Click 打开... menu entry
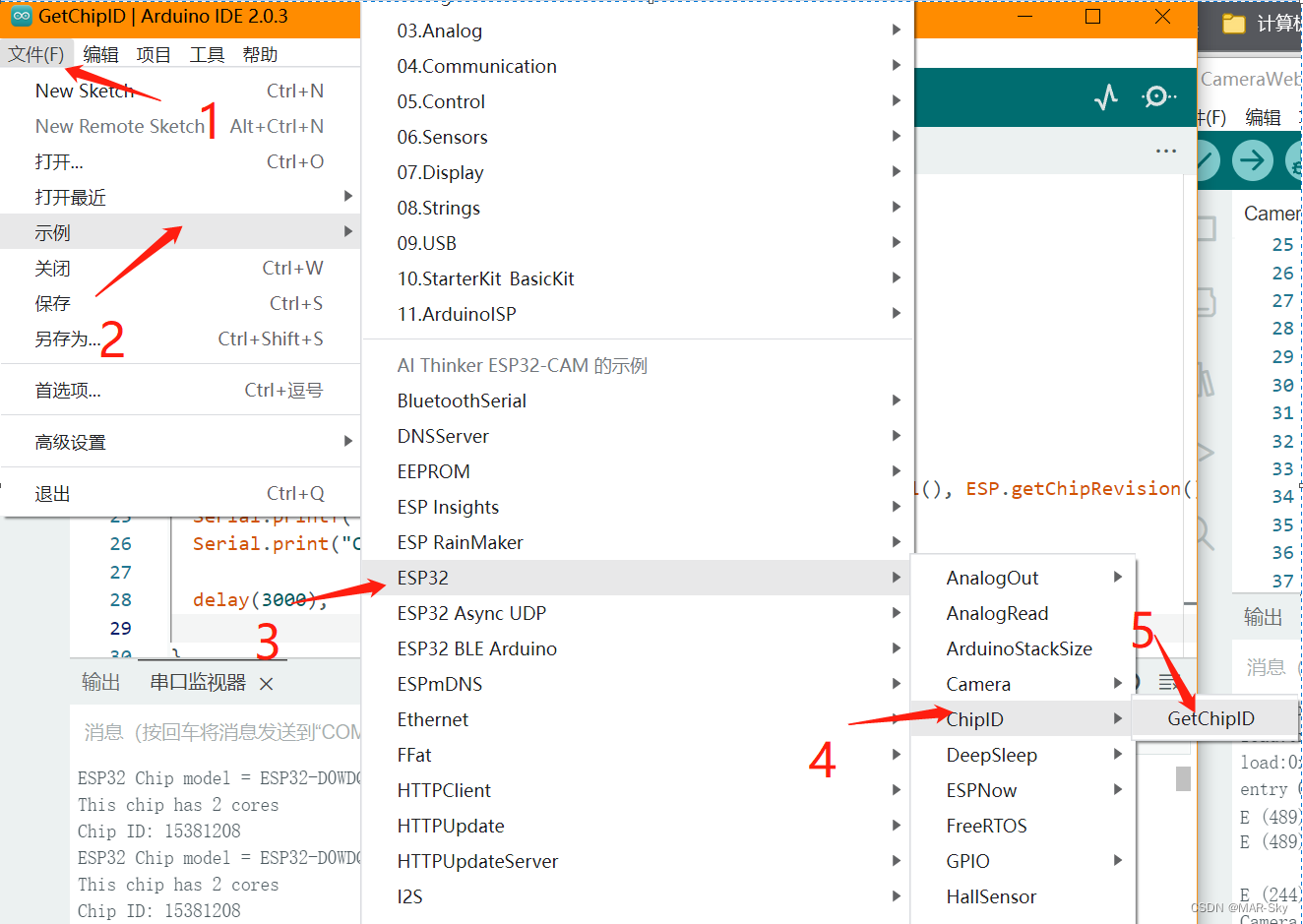This screenshot has height=924, width=1303. [x=180, y=161]
